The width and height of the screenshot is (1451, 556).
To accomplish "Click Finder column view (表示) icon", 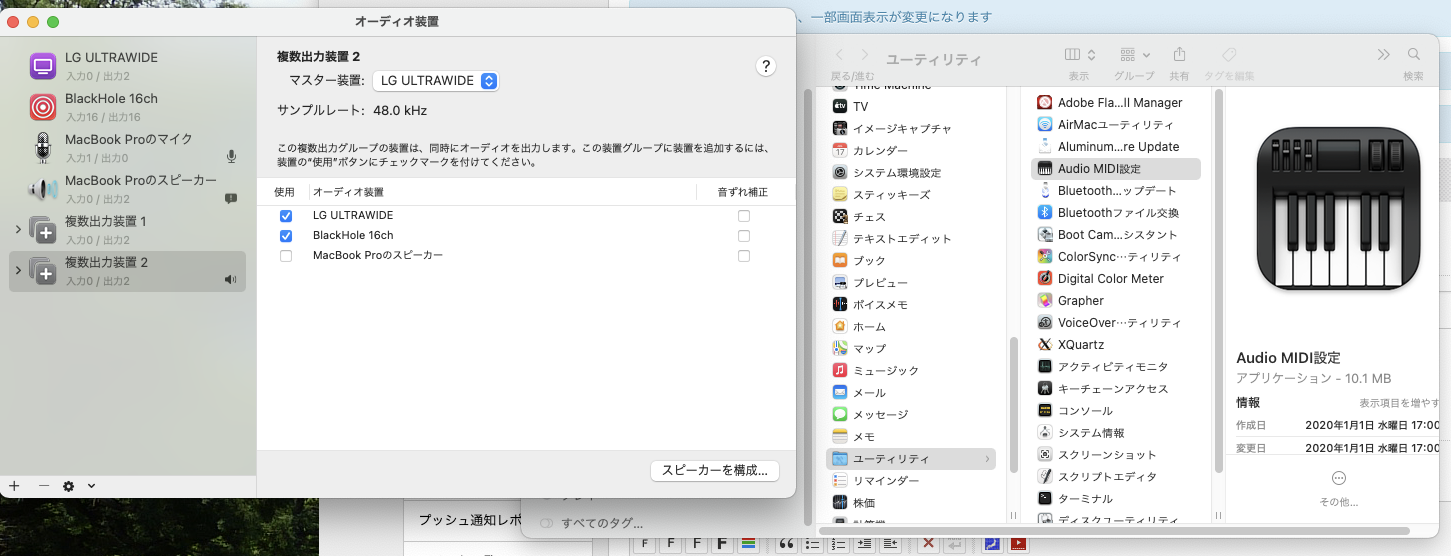I will [1073, 54].
